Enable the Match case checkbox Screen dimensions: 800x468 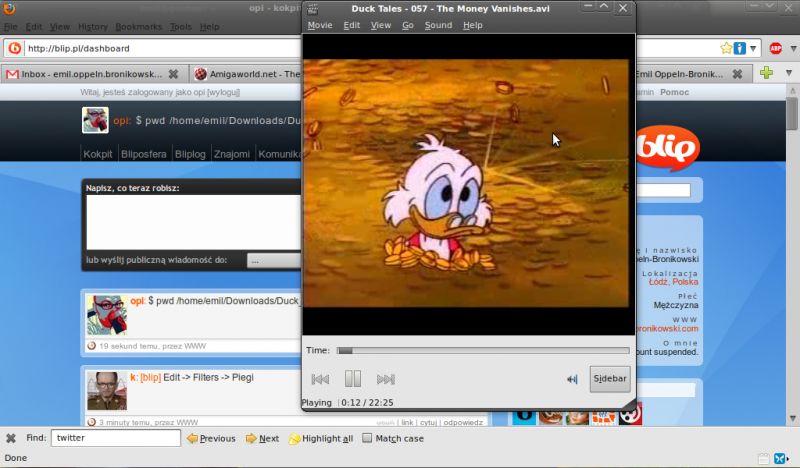(367, 438)
